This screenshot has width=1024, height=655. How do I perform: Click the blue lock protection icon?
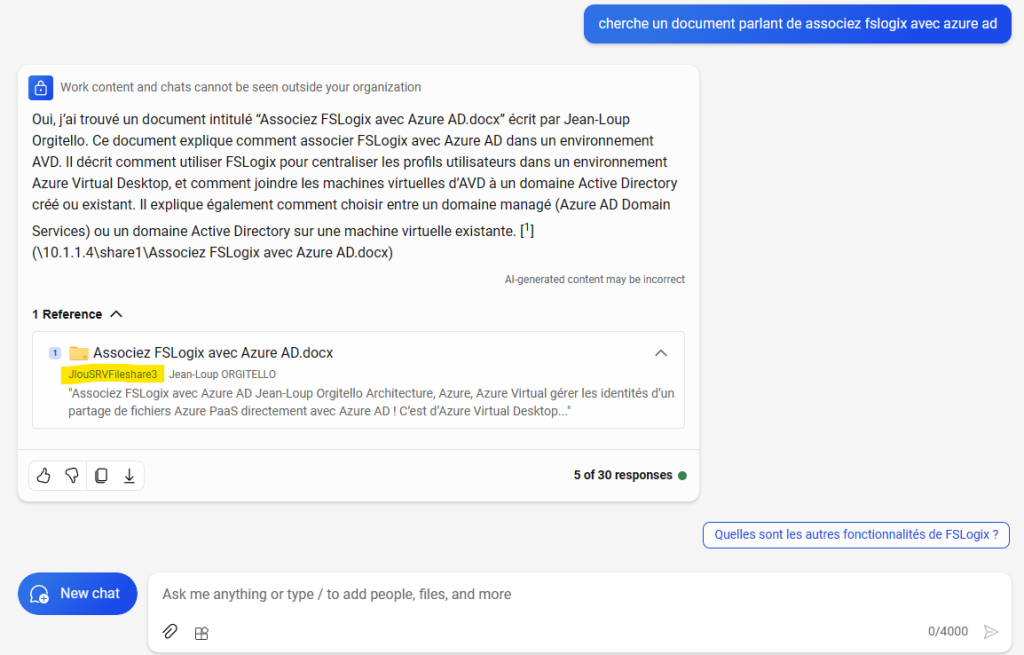point(40,88)
